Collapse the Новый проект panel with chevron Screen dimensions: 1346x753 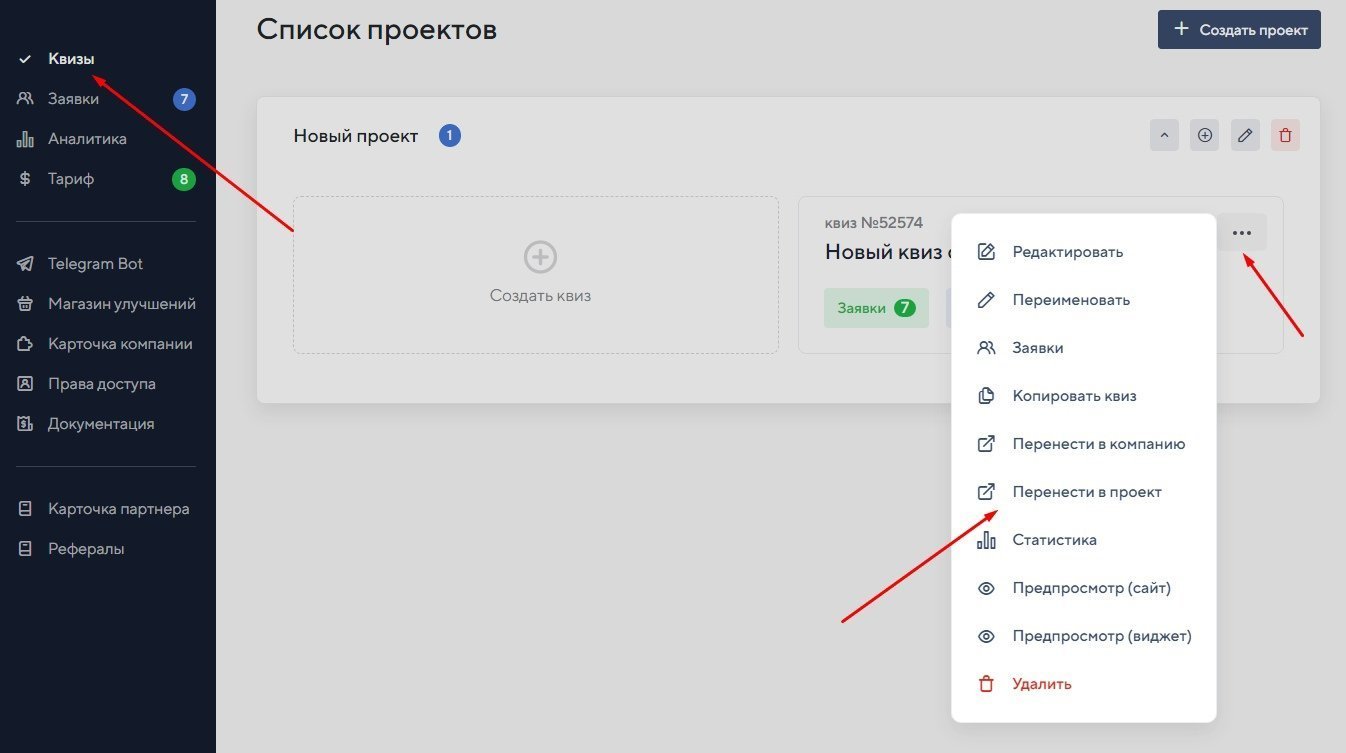(1165, 135)
